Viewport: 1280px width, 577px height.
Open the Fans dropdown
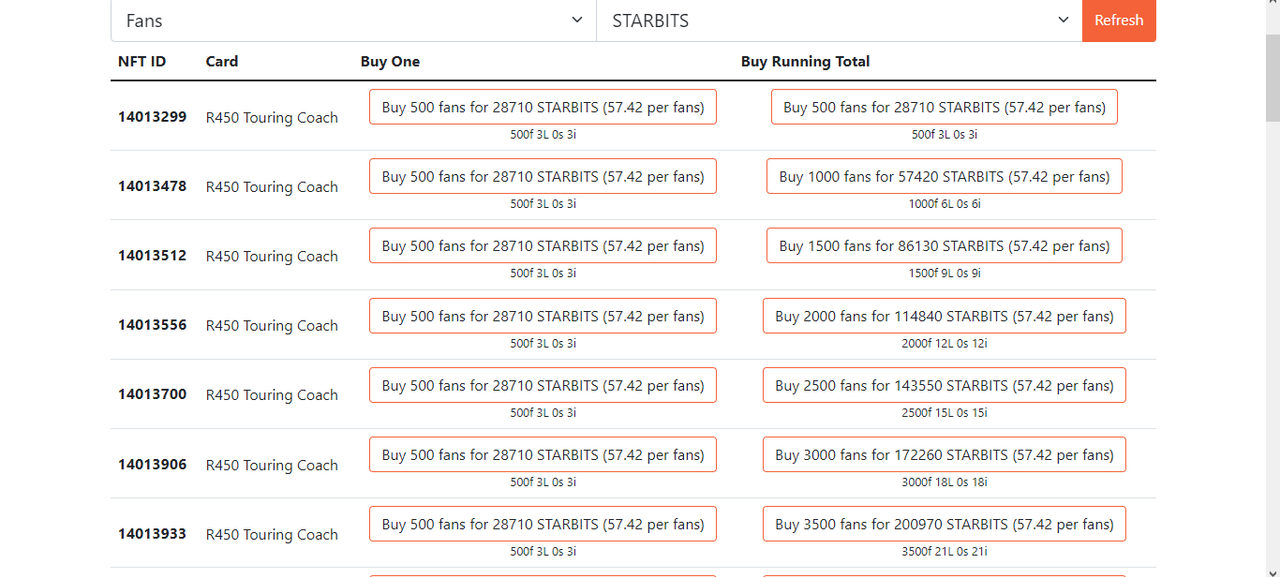click(353, 20)
